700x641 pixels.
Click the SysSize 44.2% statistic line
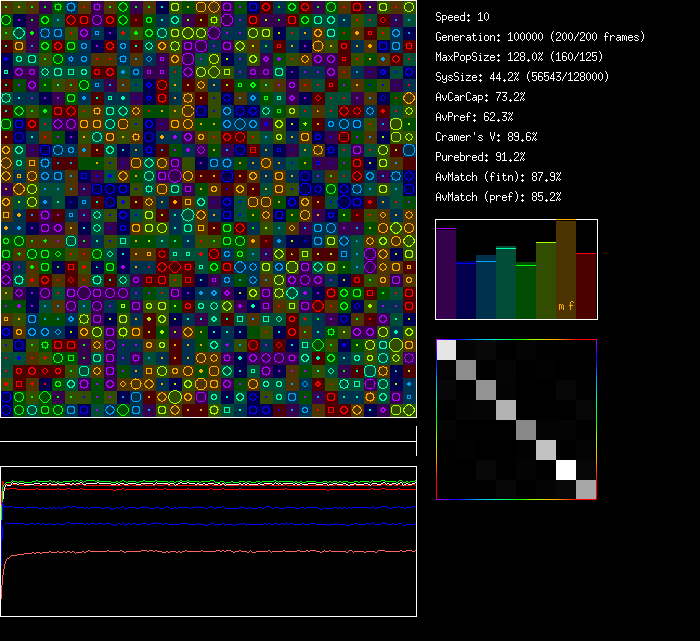(522, 77)
